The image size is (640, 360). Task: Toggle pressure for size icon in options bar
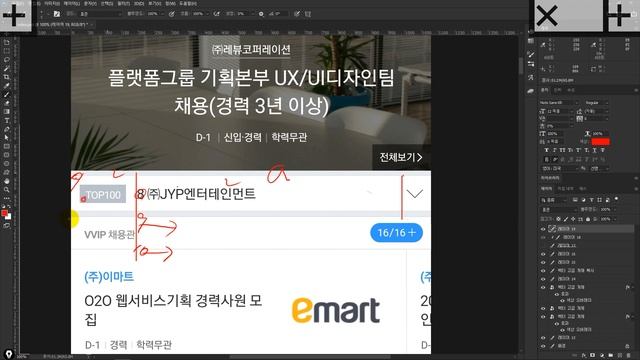(x=297, y=14)
